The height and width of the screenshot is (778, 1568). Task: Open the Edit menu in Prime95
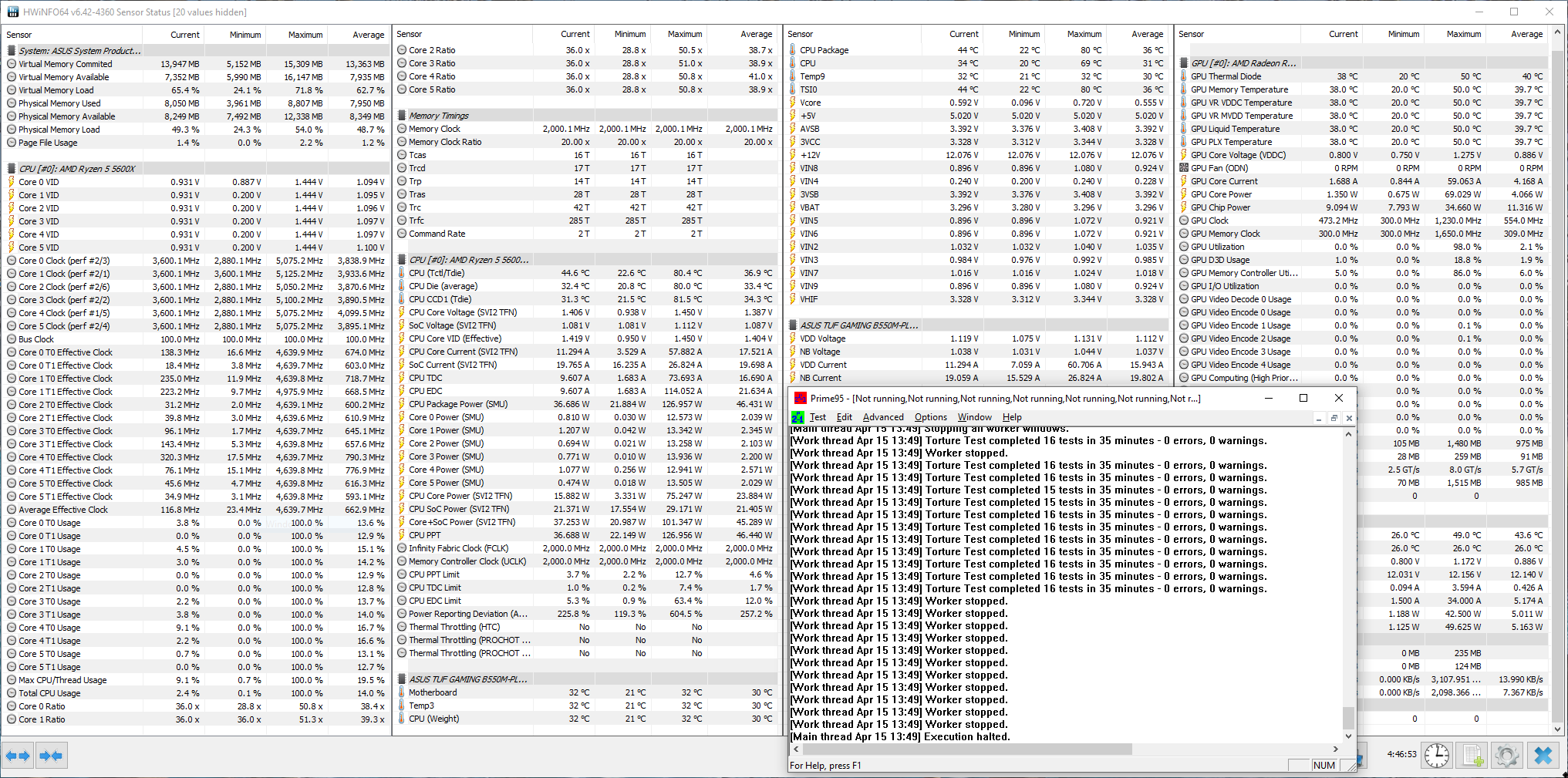click(x=845, y=417)
